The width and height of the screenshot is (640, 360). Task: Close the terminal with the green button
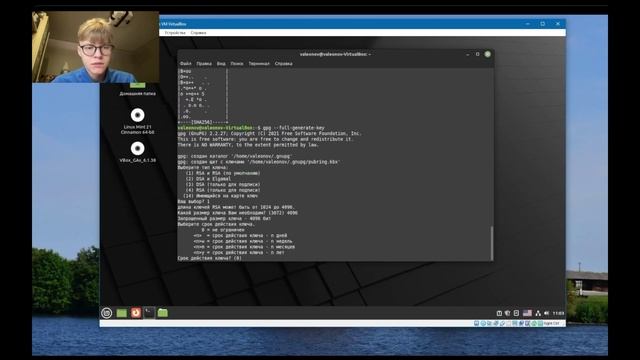pyautogui.click(x=487, y=54)
